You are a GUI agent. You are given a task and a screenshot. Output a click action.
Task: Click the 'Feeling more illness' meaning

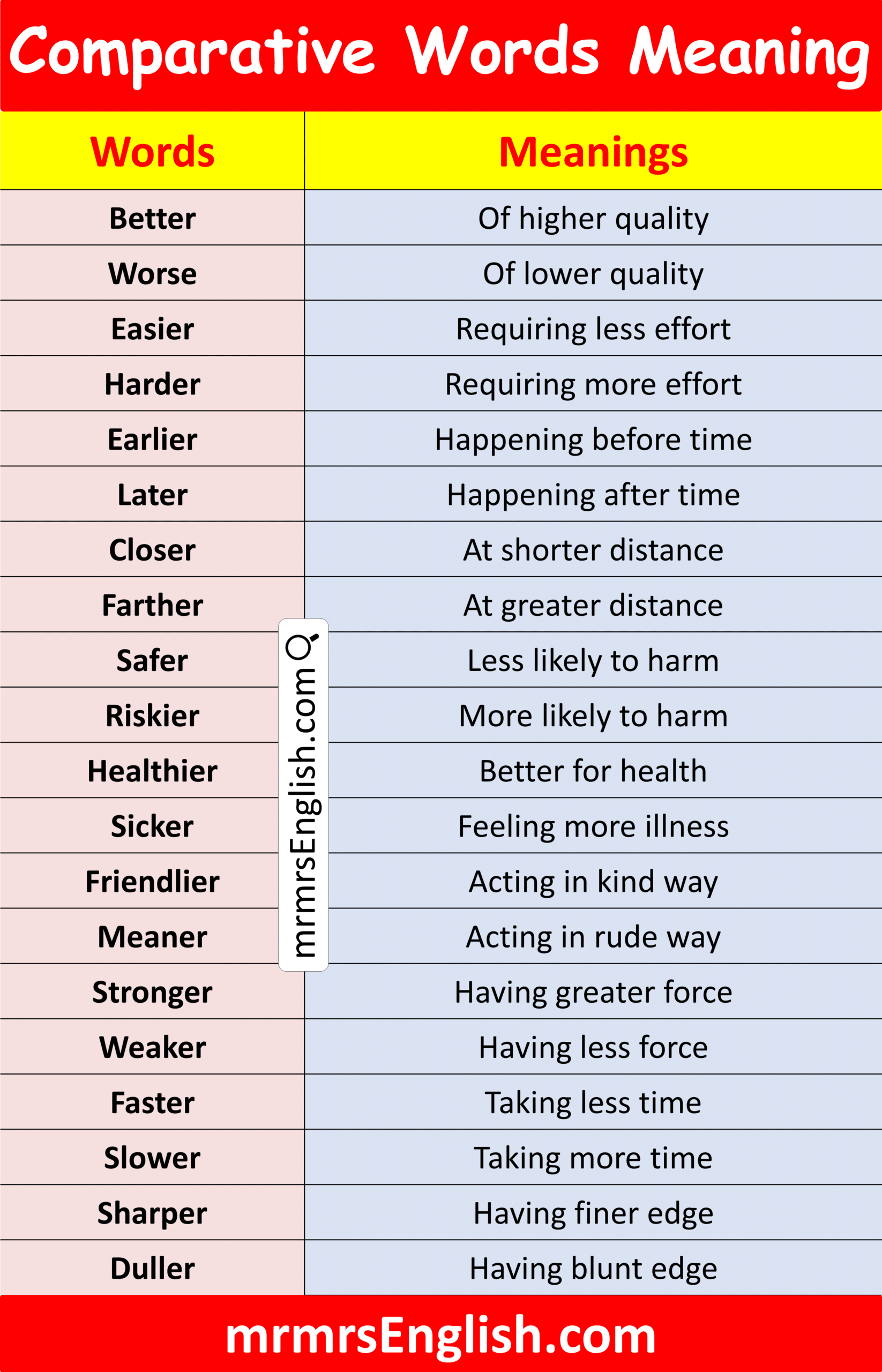click(593, 826)
